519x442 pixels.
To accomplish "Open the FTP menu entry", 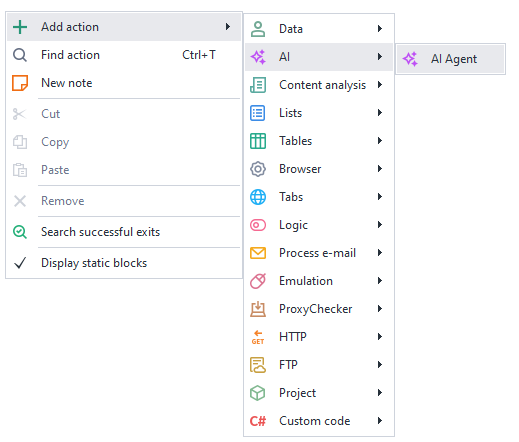I will (x=319, y=365).
